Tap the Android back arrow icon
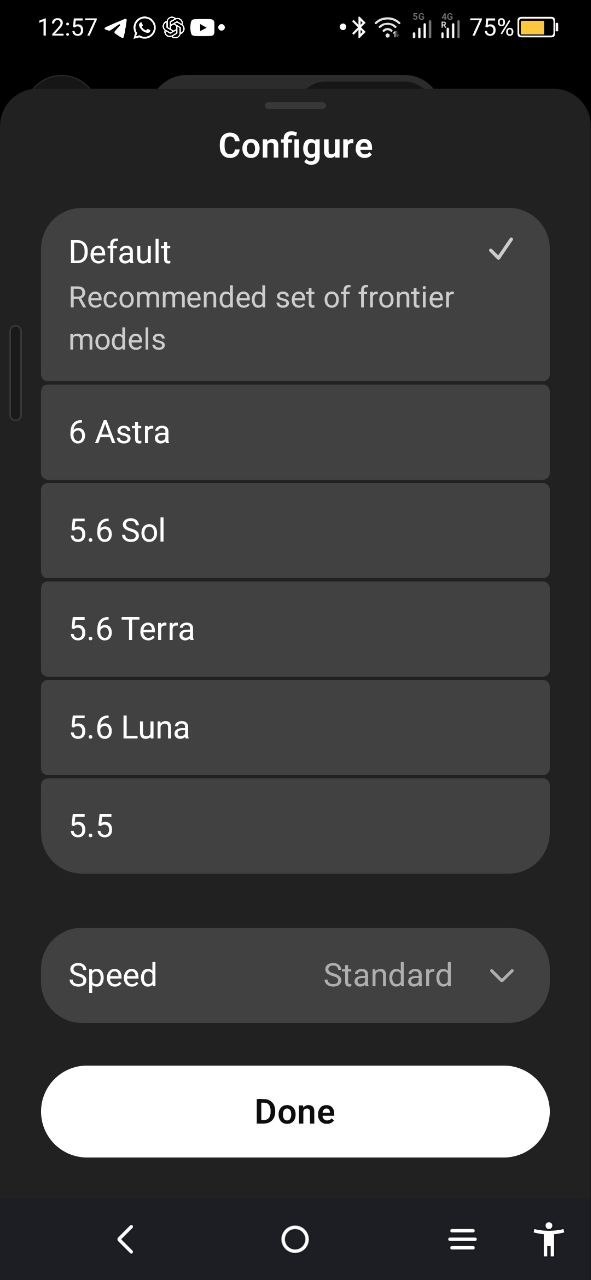 click(125, 1240)
